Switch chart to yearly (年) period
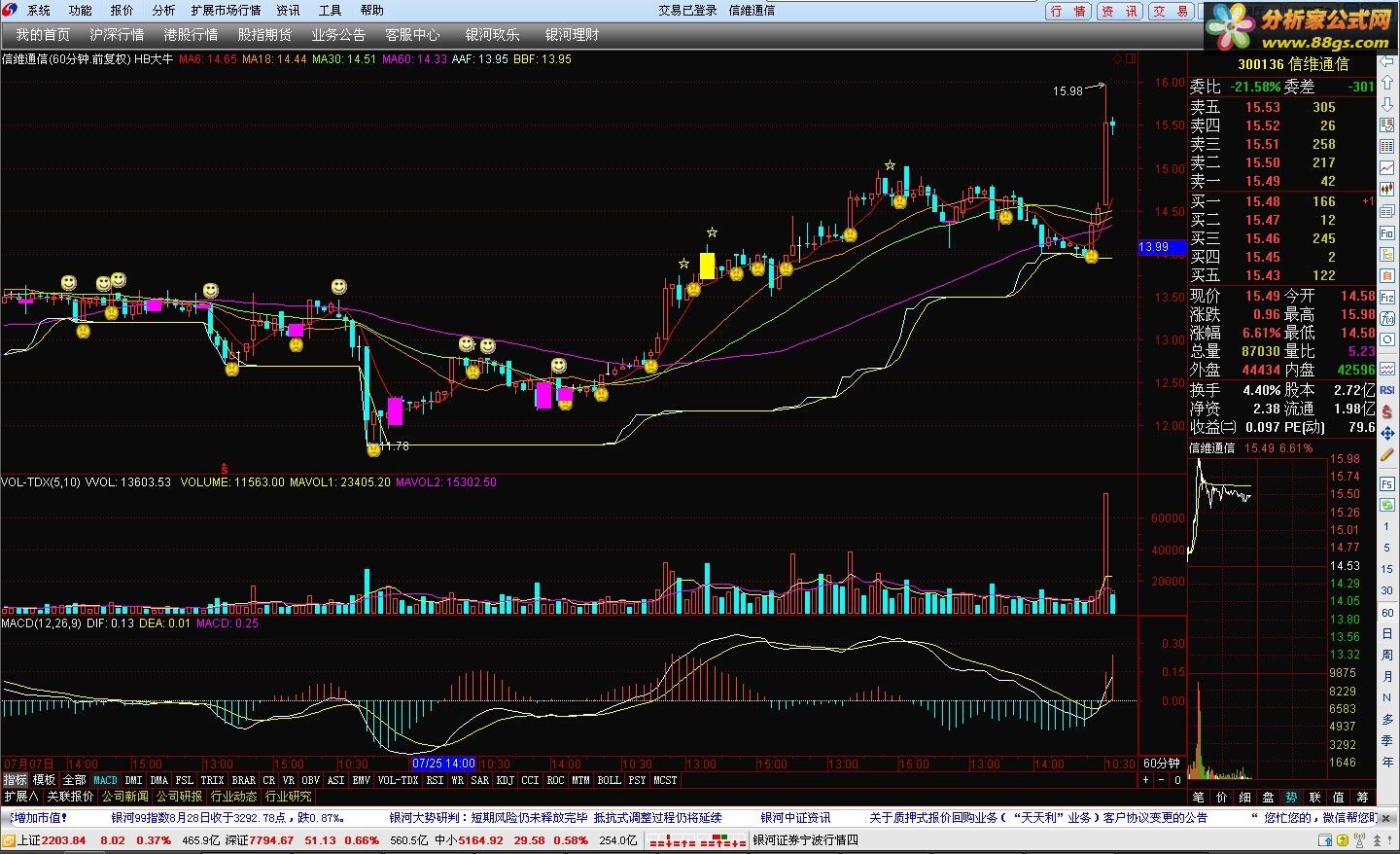This screenshot has width=1400, height=854. pos(1387,762)
